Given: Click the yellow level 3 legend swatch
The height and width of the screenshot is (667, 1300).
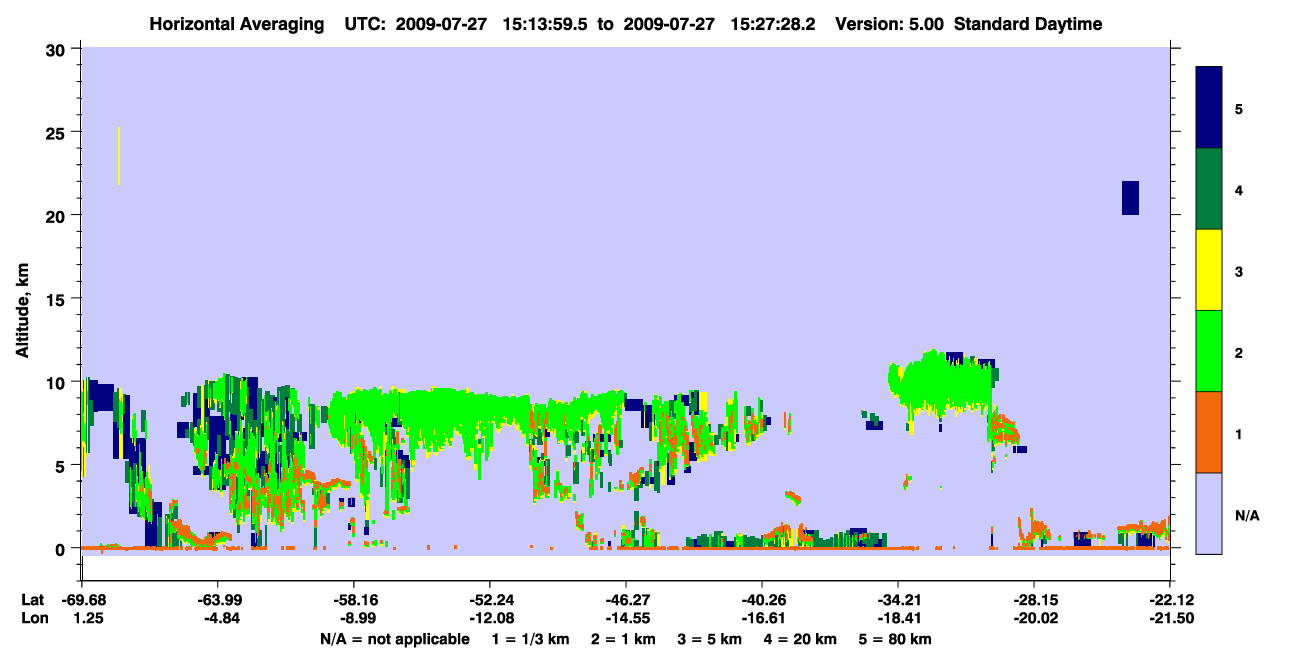Looking at the screenshot, I should [x=1209, y=270].
